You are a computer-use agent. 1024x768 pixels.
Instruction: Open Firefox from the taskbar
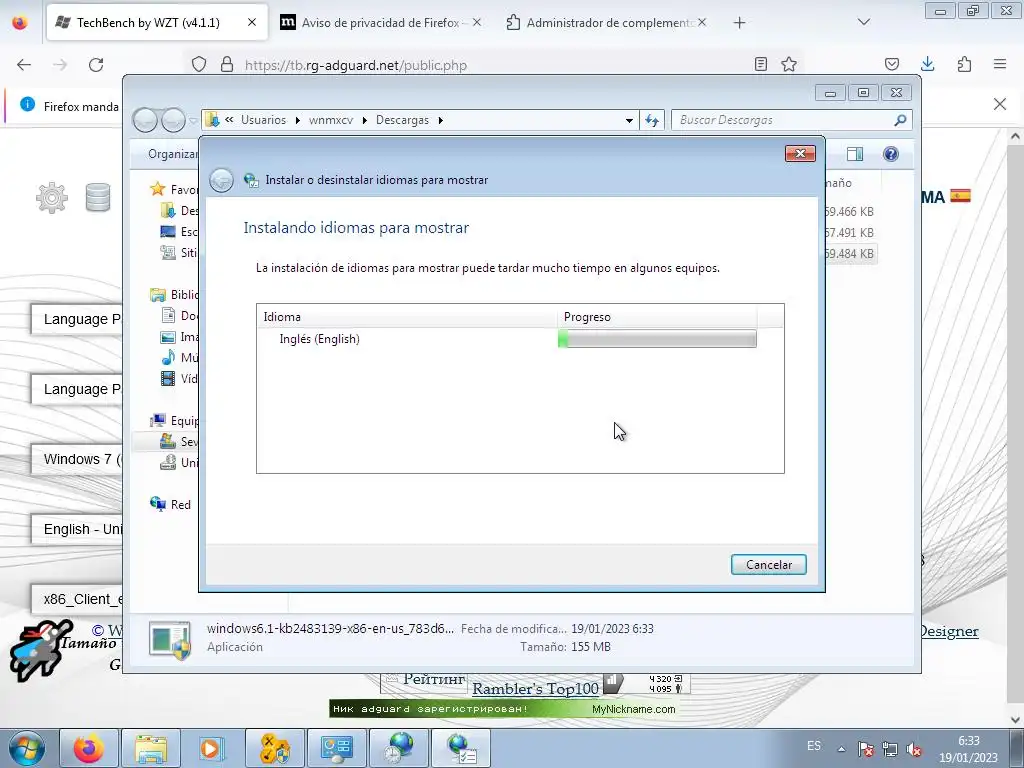coord(89,748)
